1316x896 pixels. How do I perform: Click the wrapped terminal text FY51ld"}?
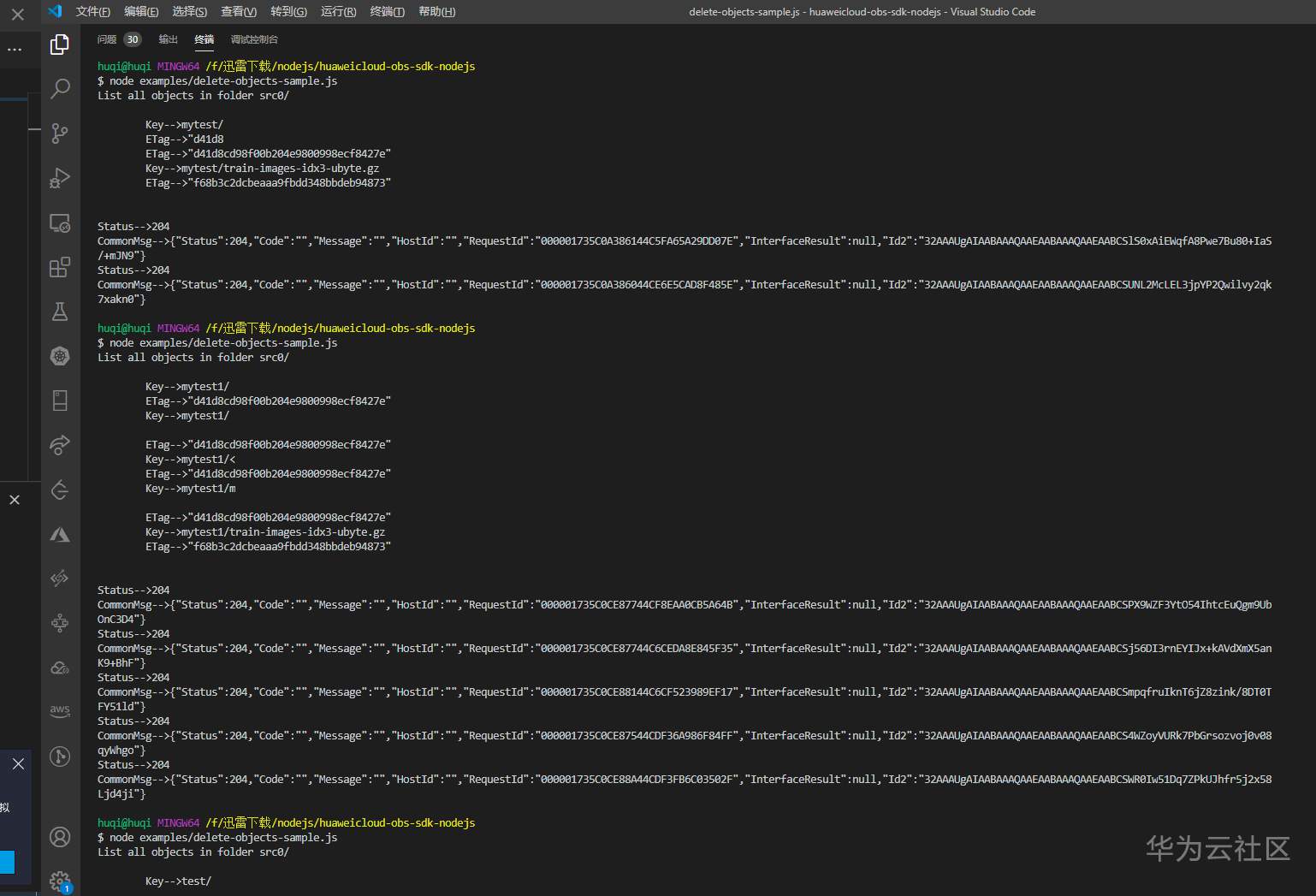click(x=122, y=707)
